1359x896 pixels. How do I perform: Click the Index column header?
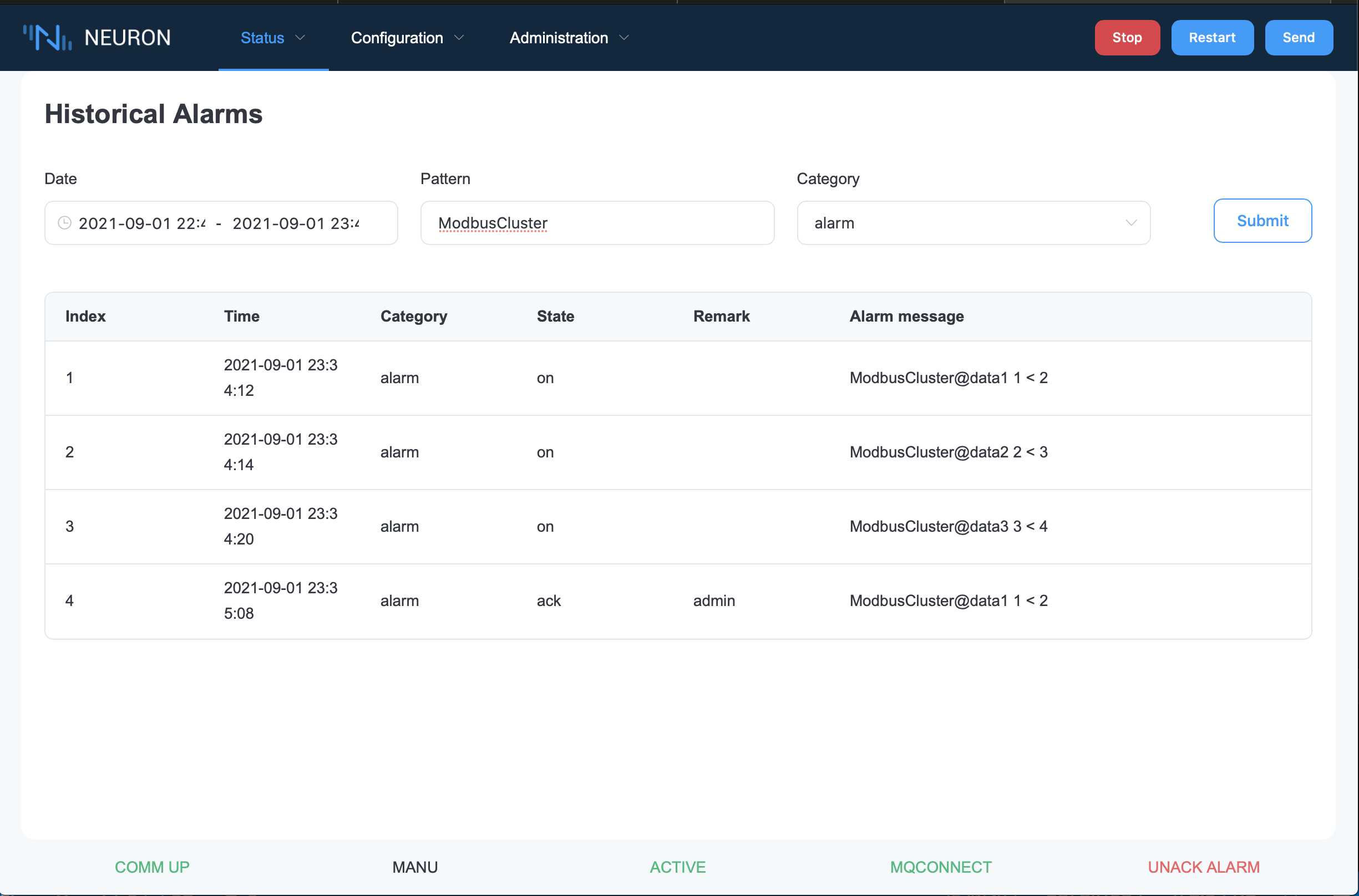coord(85,316)
